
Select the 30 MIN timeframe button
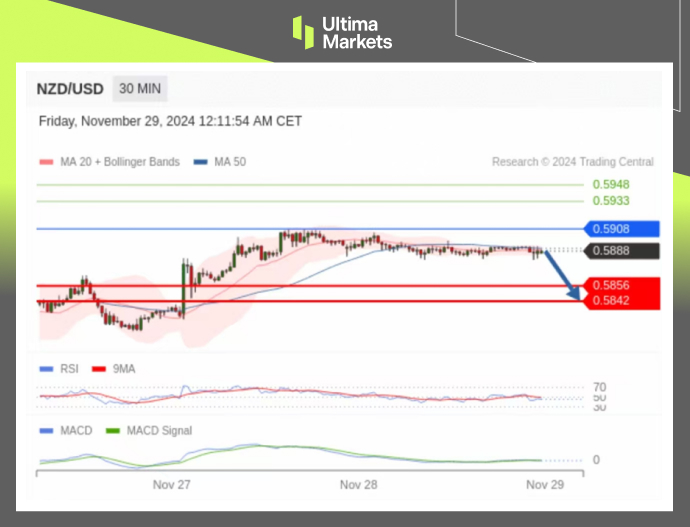(140, 89)
